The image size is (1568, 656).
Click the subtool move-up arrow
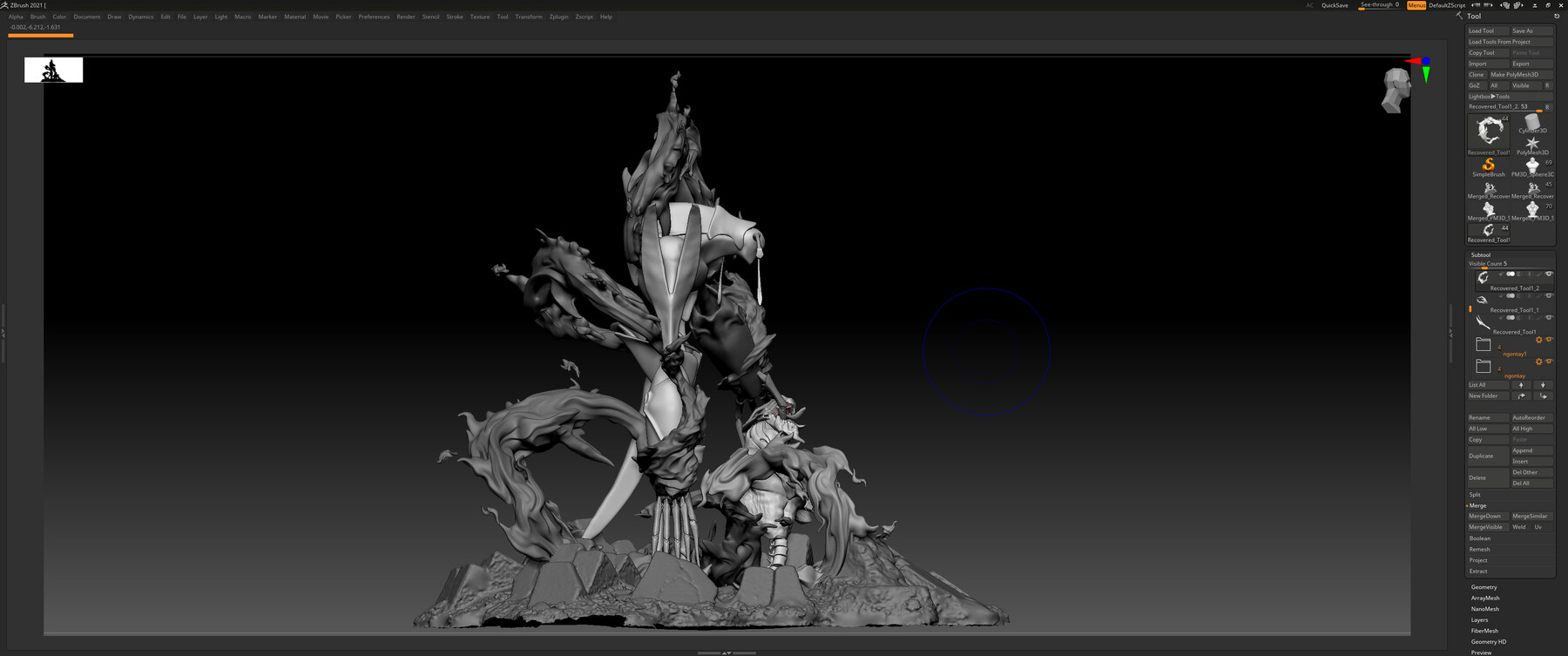[x=1521, y=384]
